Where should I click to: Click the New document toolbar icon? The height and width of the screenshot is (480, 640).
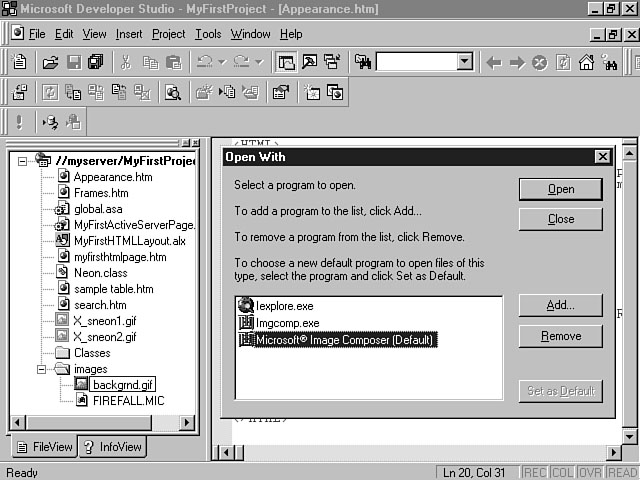(19, 62)
